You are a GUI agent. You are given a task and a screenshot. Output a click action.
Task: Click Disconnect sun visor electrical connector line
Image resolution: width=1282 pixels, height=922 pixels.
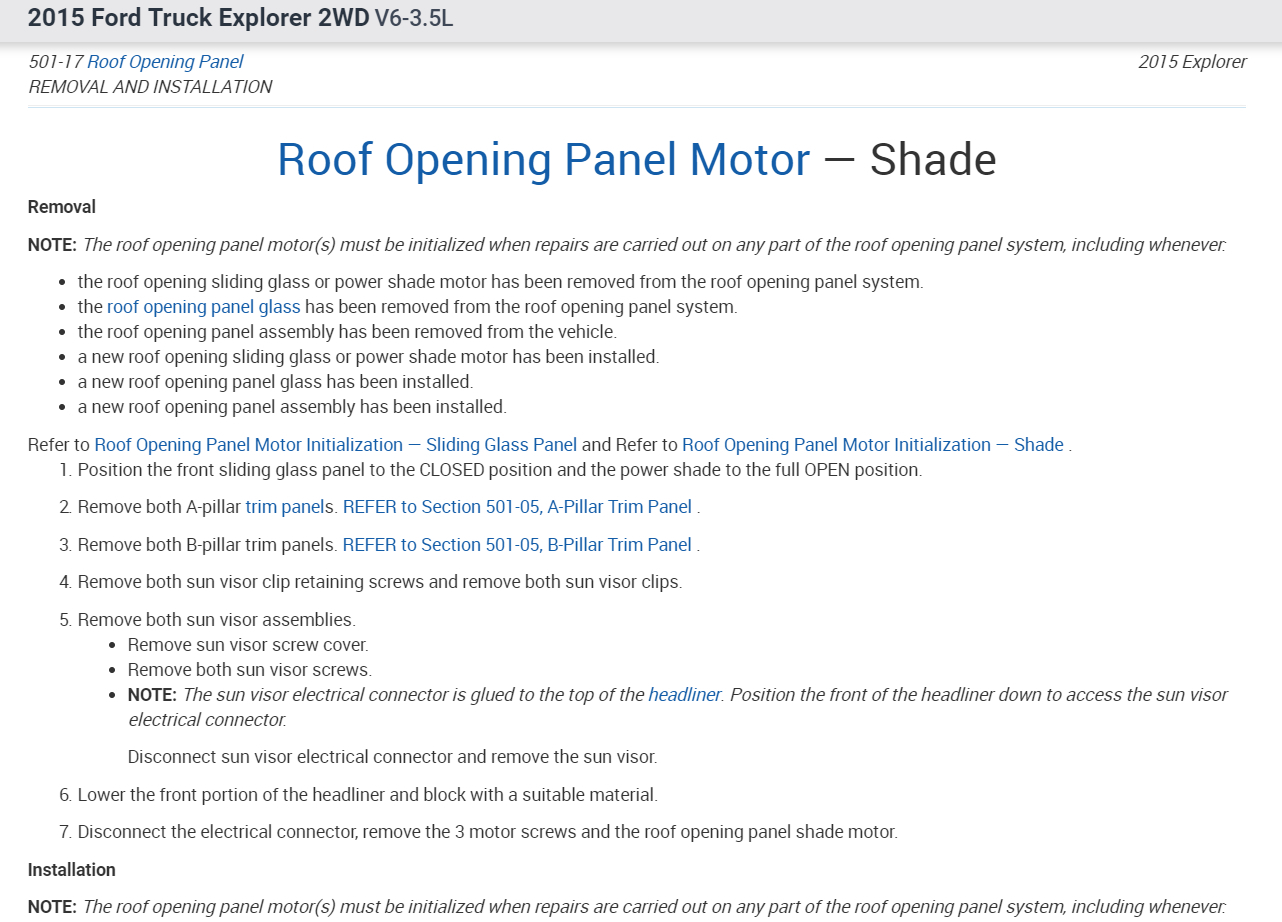point(392,757)
